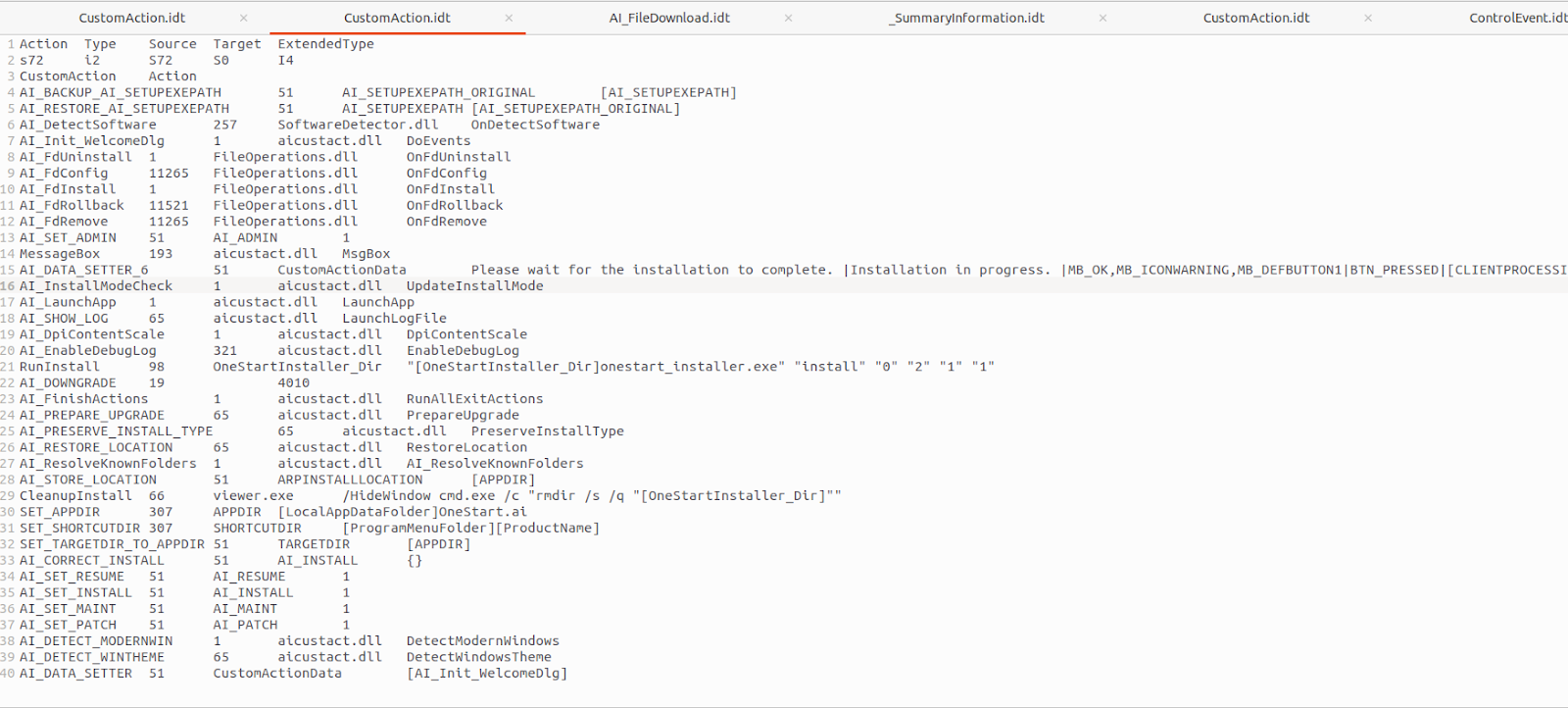Screen dimensions: 1568x708
Task: Click DetectWindowsTheme on line 39
Action: tap(479, 658)
